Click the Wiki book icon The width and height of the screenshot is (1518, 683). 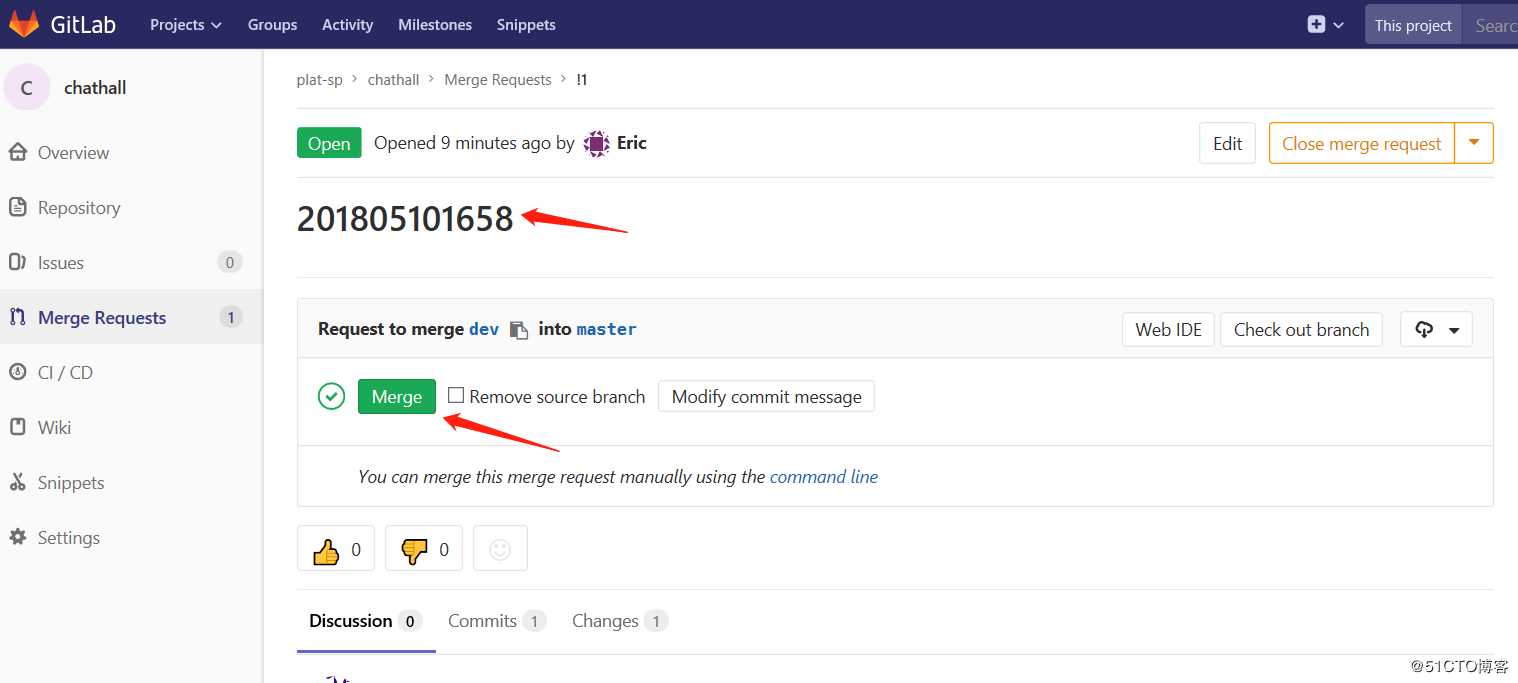[x=18, y=427]
